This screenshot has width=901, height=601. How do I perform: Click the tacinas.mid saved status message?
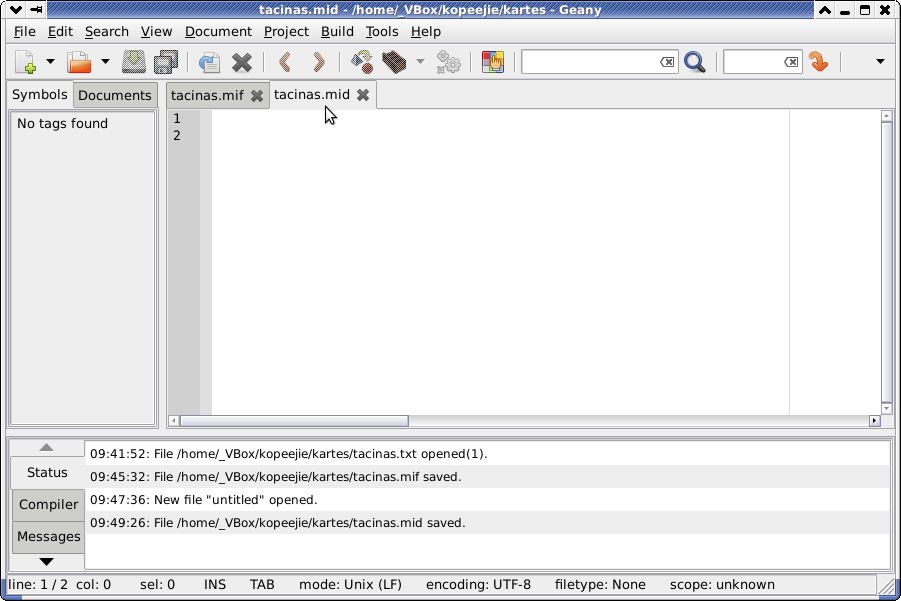[487, 523]
